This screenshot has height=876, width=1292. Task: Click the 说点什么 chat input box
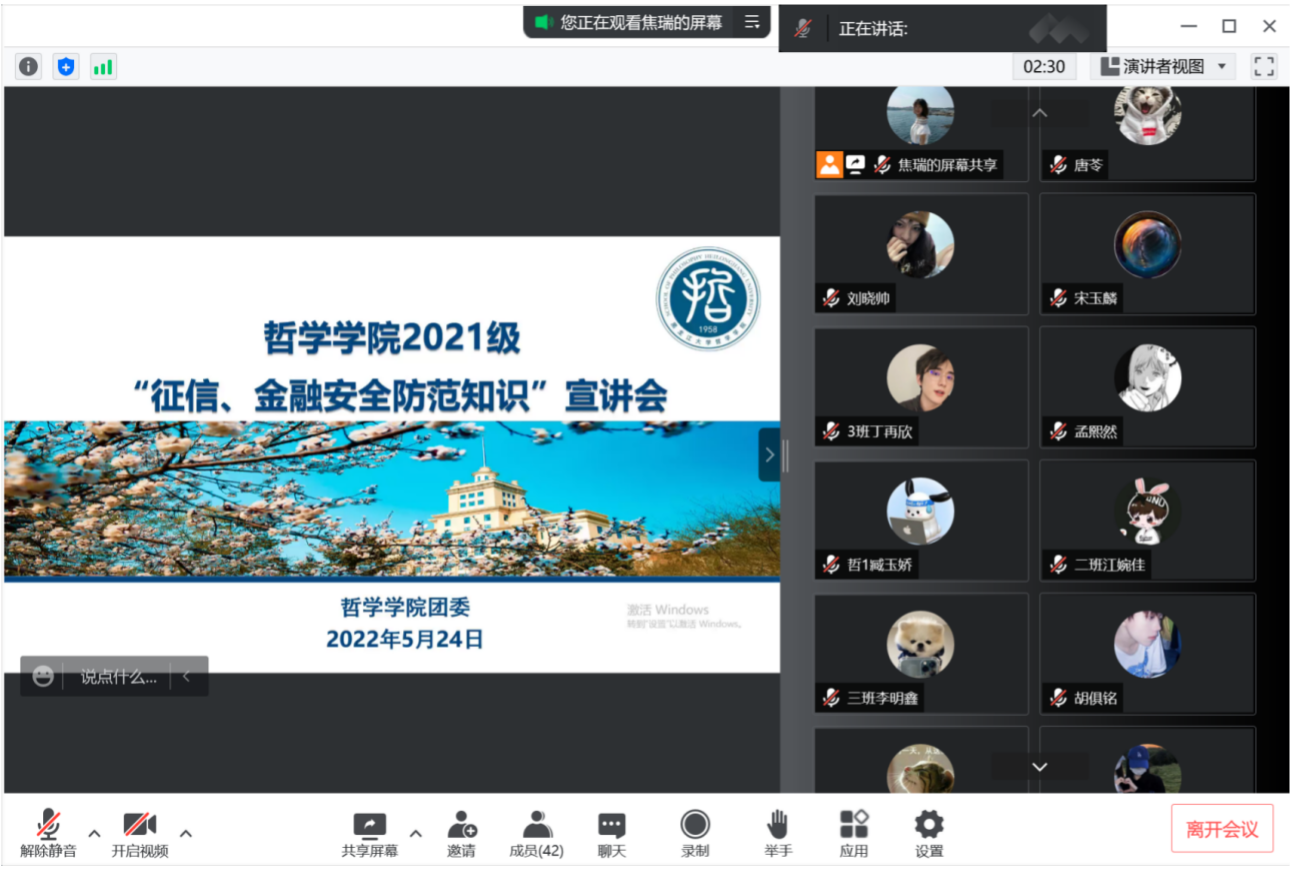118,677
